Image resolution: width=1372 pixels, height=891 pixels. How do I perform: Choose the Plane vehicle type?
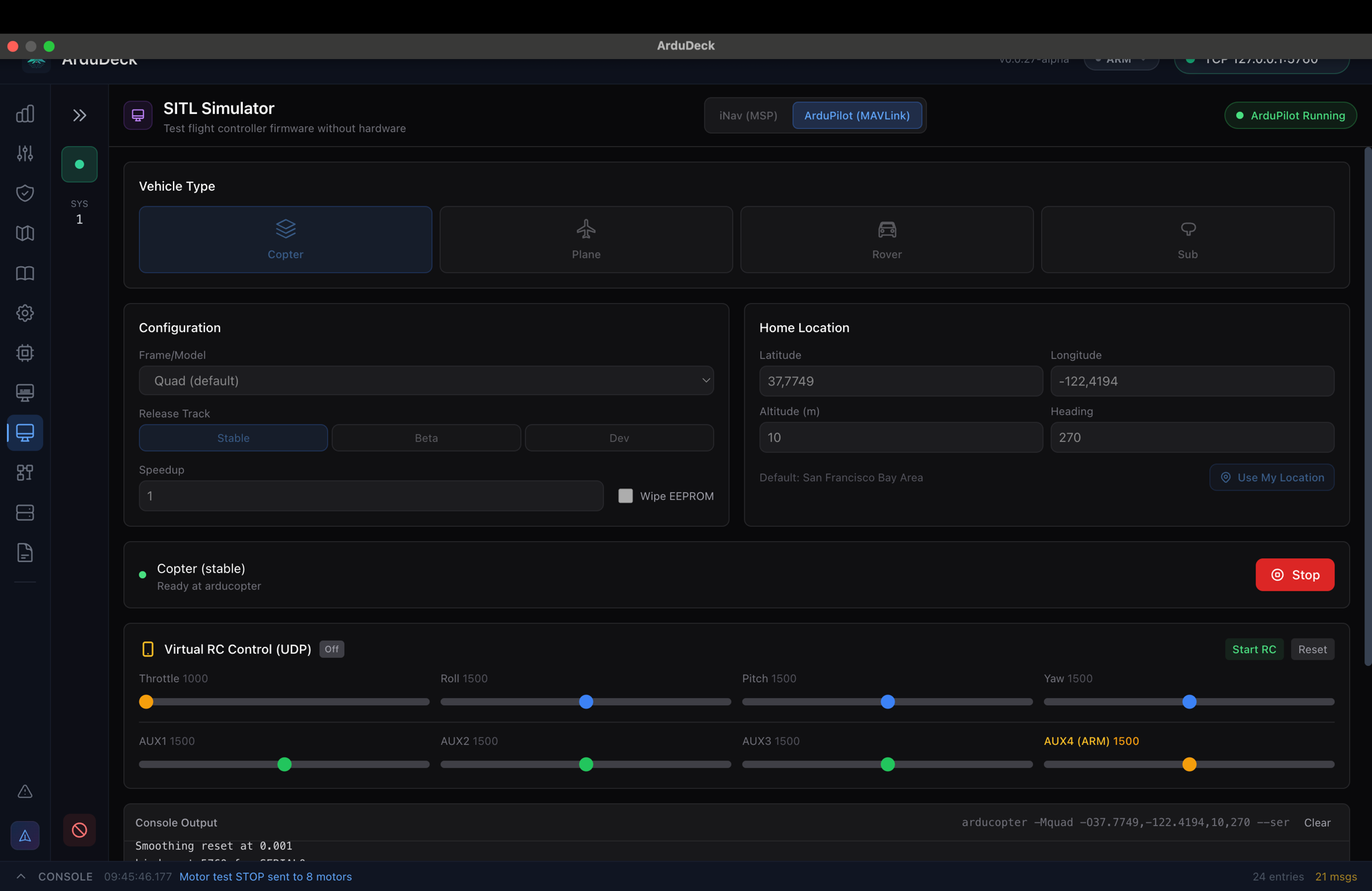point(586,239)
